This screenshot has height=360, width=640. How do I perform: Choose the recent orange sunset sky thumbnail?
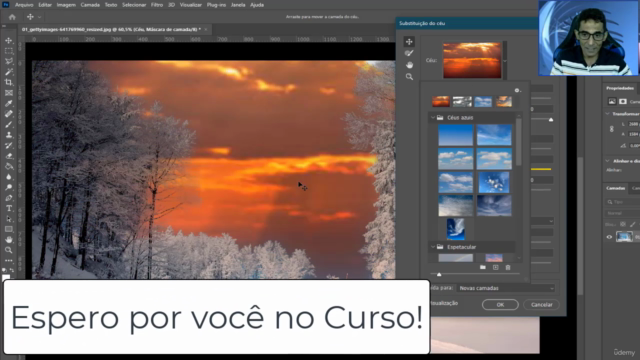[x=441, y=101]
